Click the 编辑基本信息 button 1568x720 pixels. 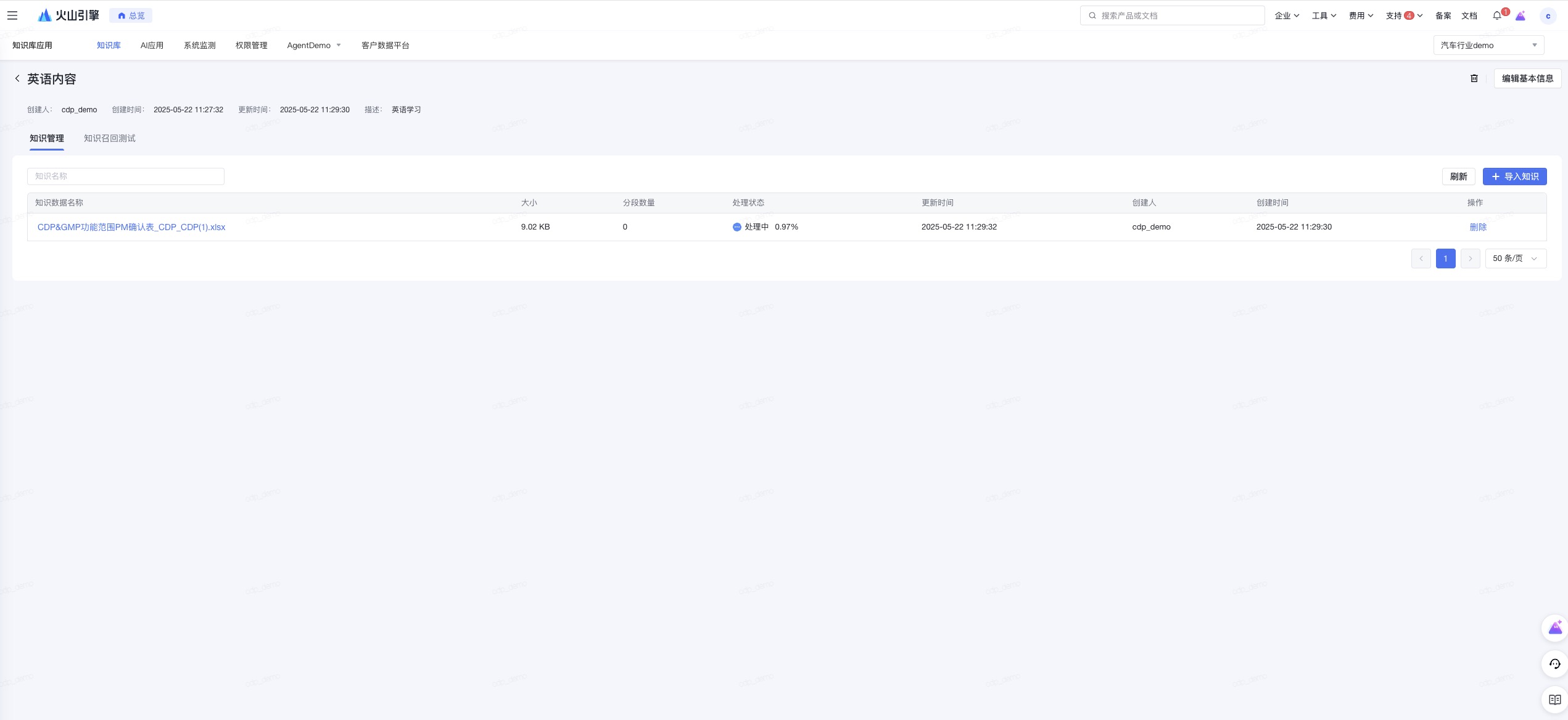coord(1527,78)
